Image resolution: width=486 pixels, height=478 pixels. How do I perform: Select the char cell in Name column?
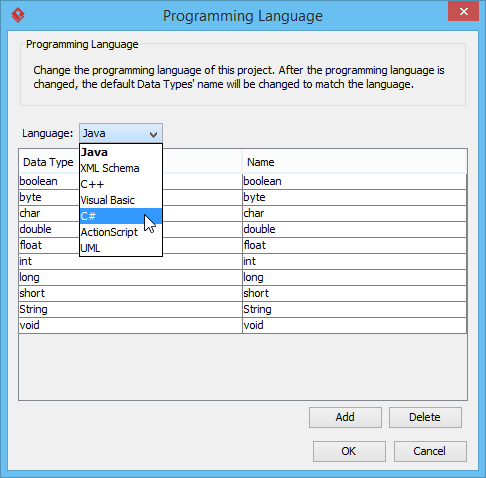point(354,213)
